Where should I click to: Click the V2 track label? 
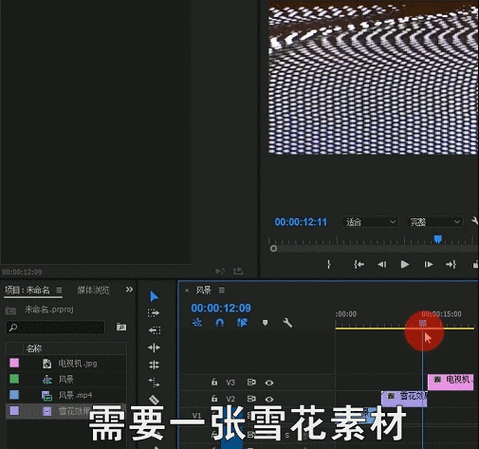coord(231,399)
